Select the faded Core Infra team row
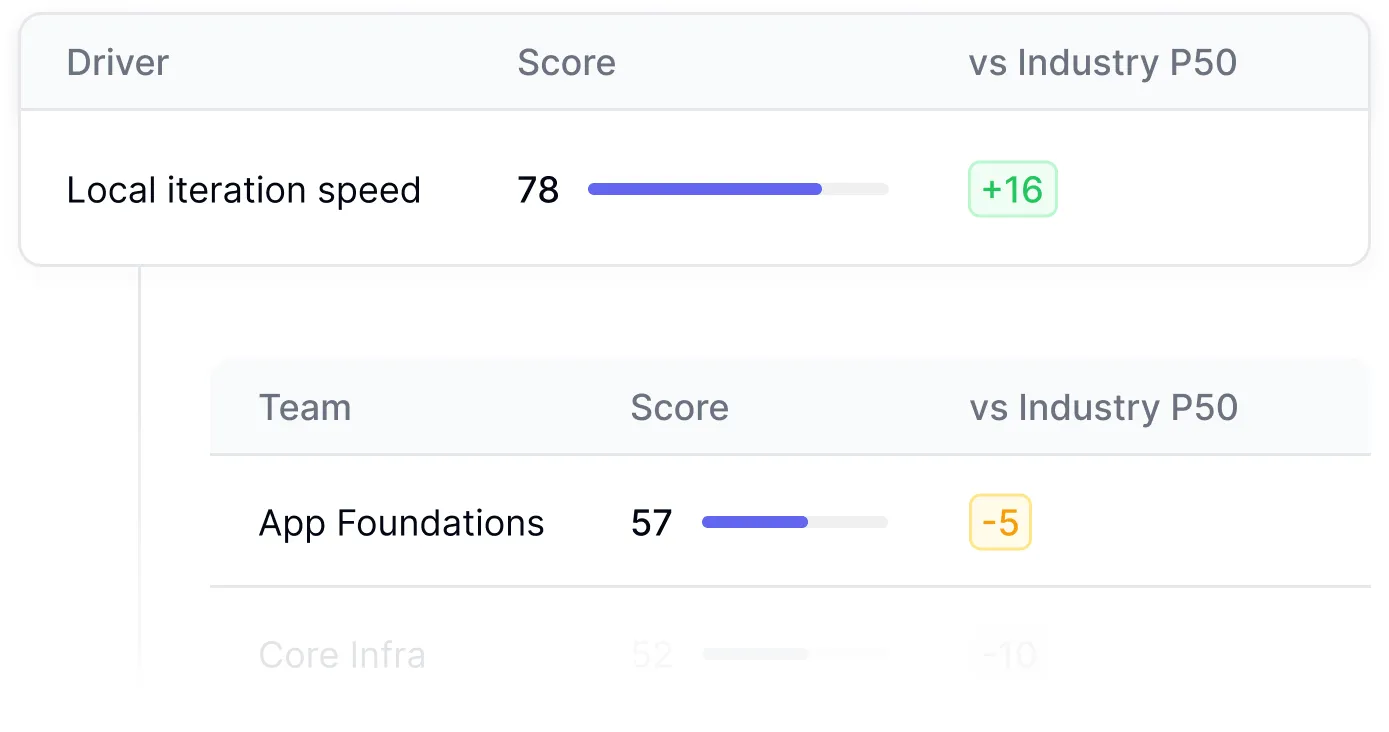The height and width of the screenshot is (732, 1389). 342,656
